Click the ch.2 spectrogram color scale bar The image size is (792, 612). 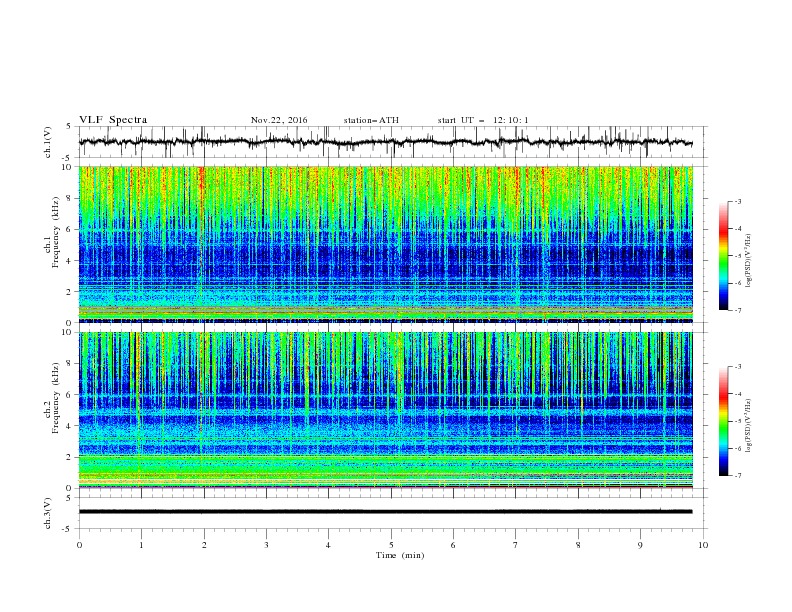tap(723, 421)
